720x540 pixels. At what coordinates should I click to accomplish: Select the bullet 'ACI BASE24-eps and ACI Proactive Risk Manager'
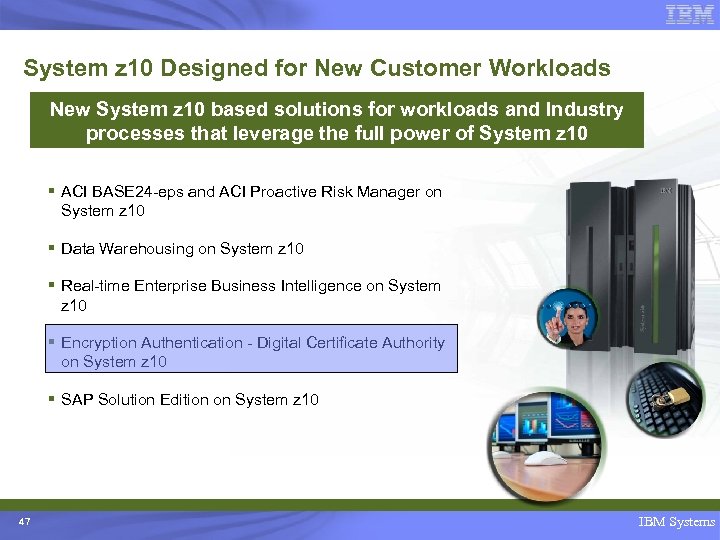click(251, 201)
